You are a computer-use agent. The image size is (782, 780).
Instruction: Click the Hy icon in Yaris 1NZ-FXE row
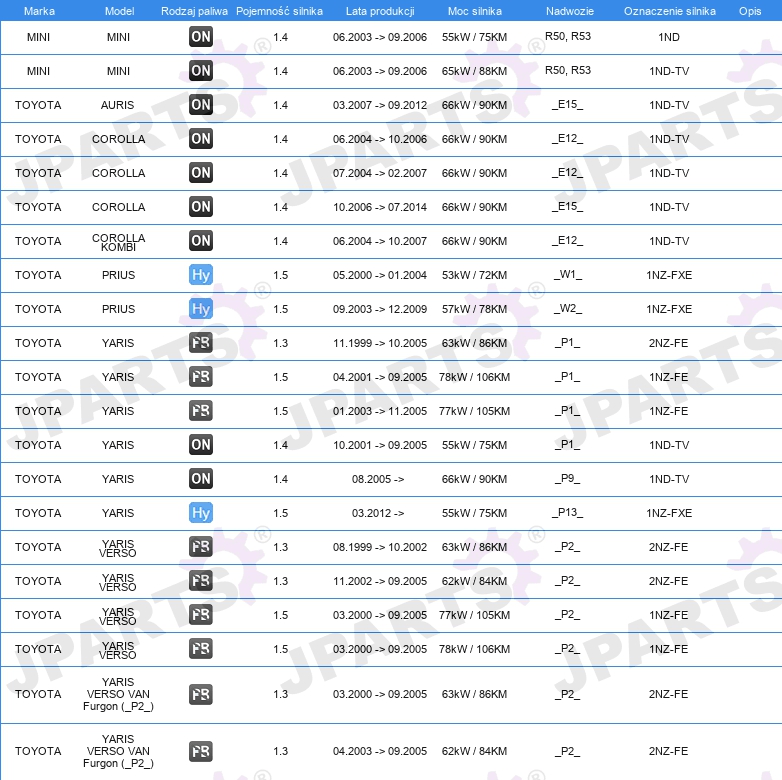200,513
